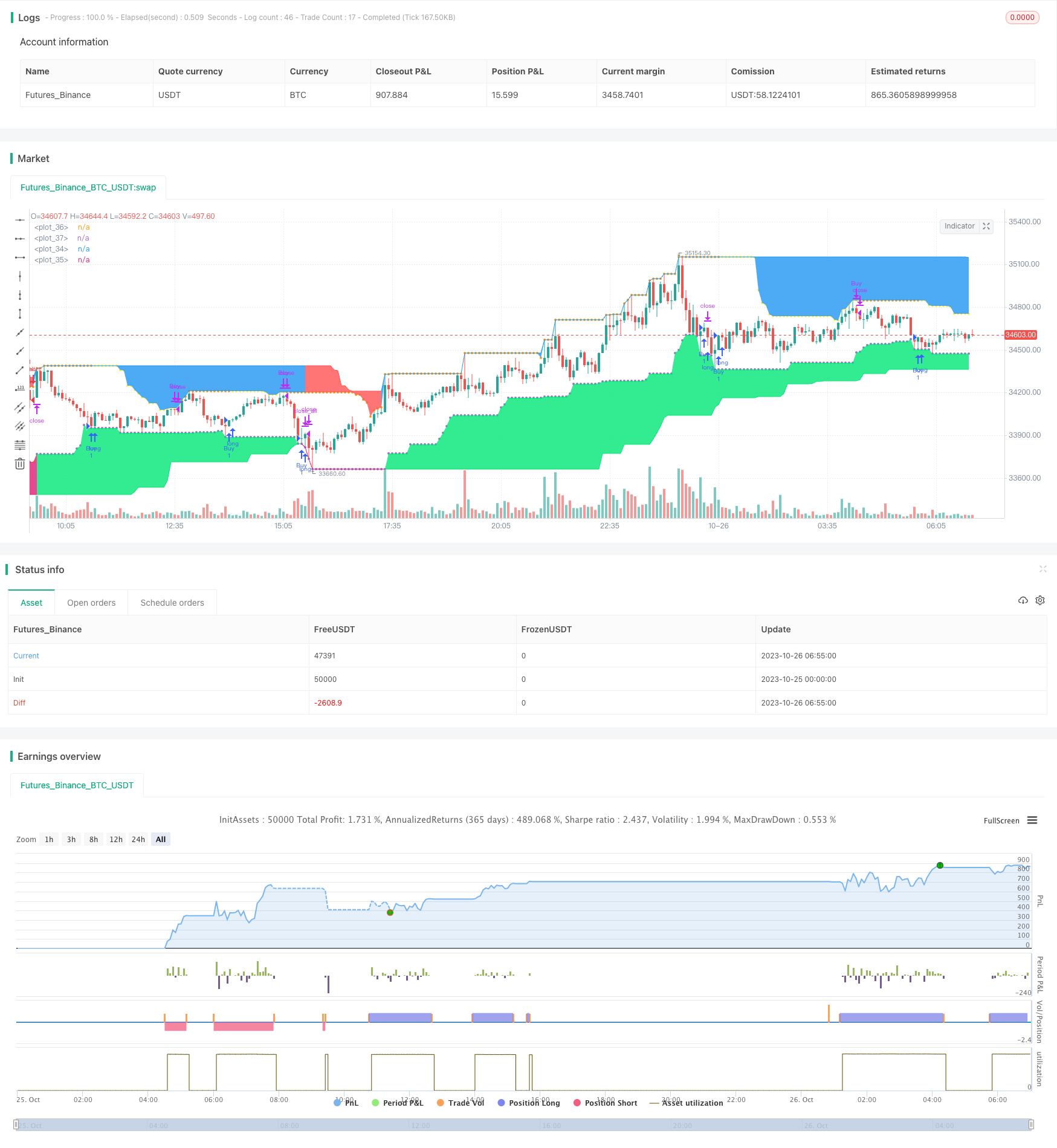Screen dimensions: 1057x1148
Task: Expand the chart to fullscreen via arrows icon
Action: [x=986, y=226]
